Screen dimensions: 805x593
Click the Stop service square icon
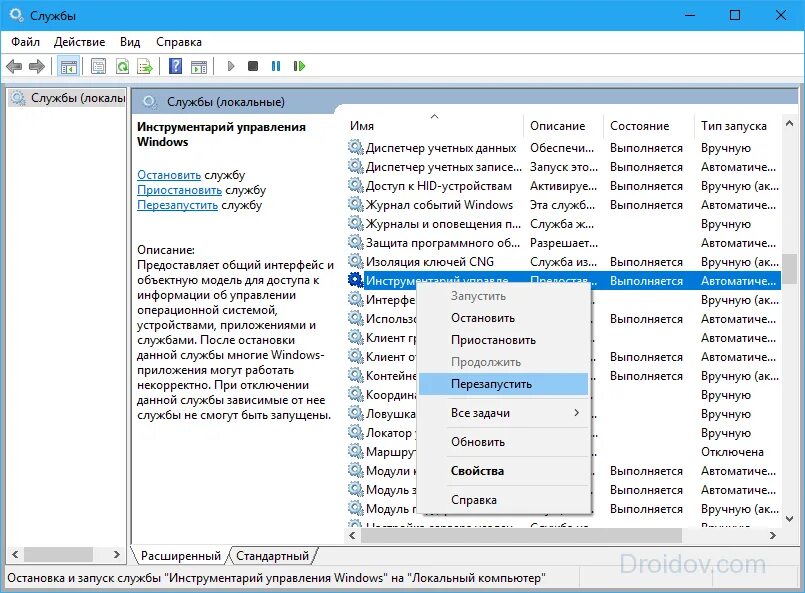(253, 66)
